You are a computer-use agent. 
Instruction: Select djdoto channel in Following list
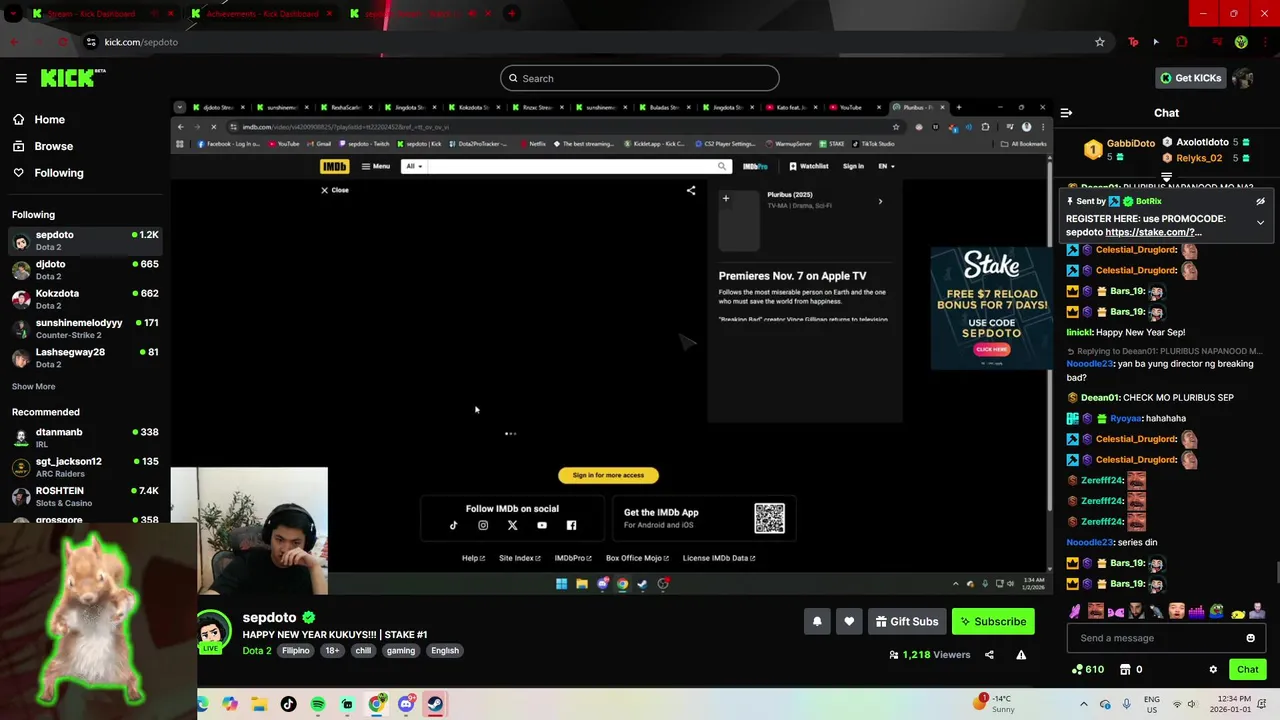tap(85, 269)
